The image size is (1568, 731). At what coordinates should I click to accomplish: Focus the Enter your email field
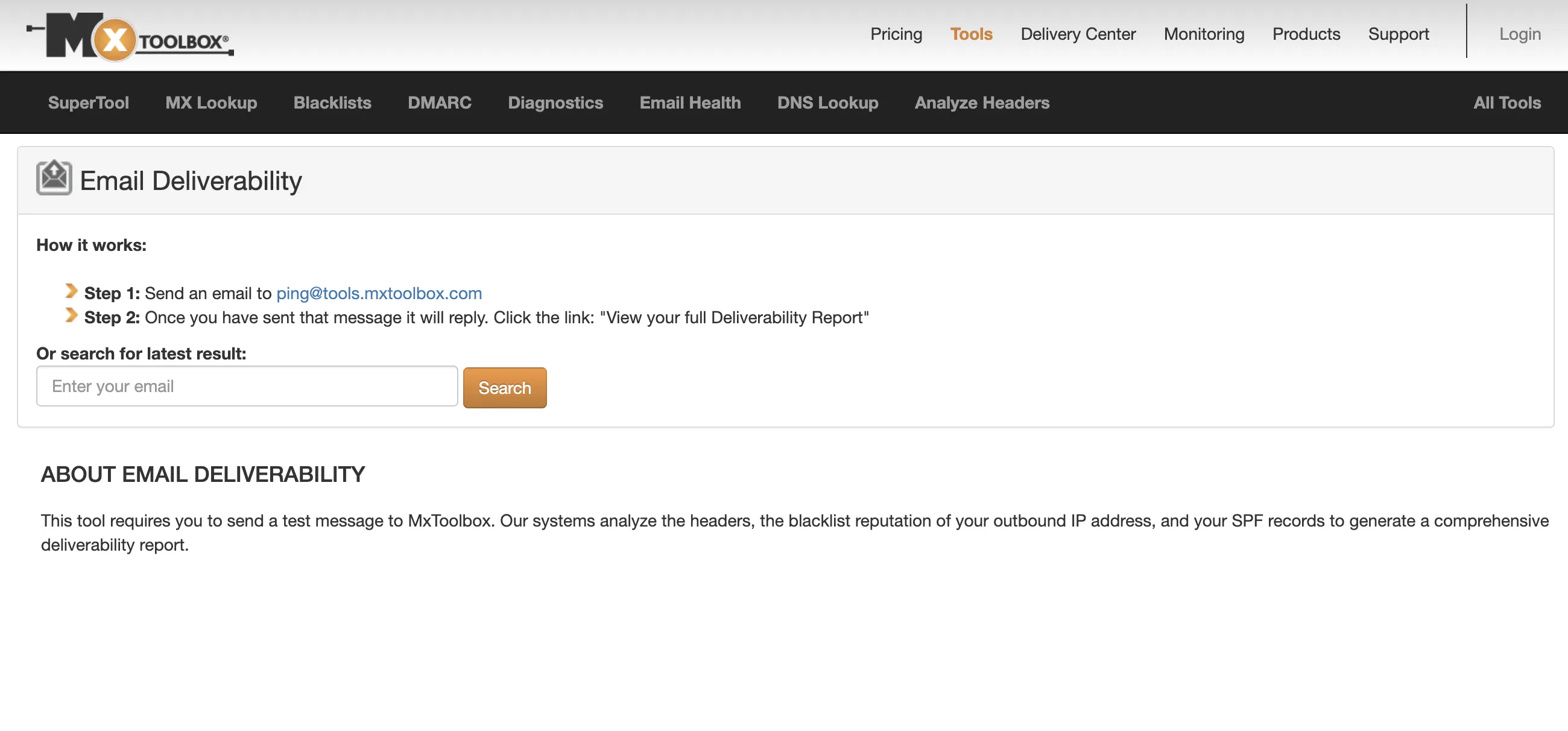247,387
